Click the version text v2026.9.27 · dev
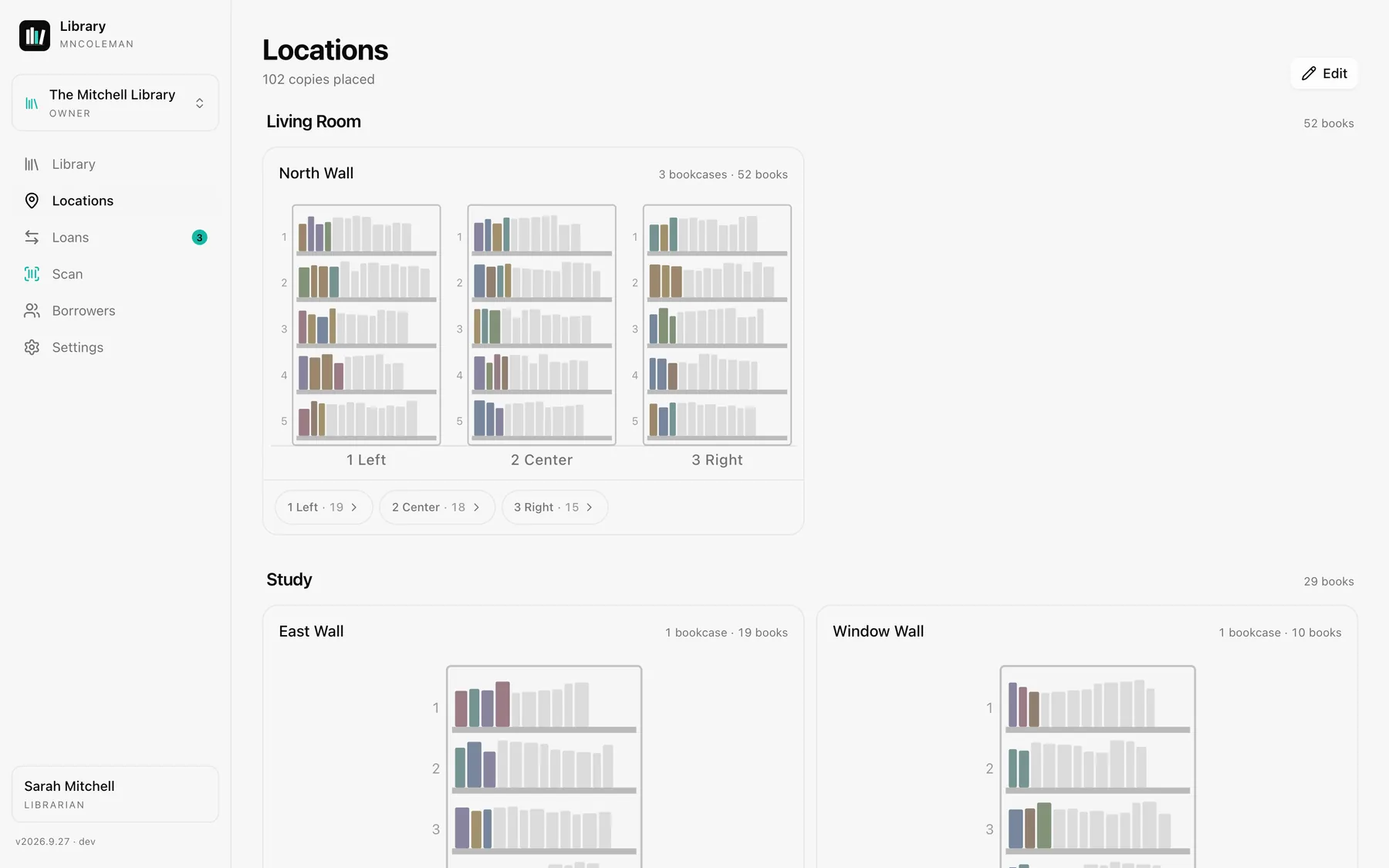This screenshot has width=1389, height=868. (x=56, y=842)
